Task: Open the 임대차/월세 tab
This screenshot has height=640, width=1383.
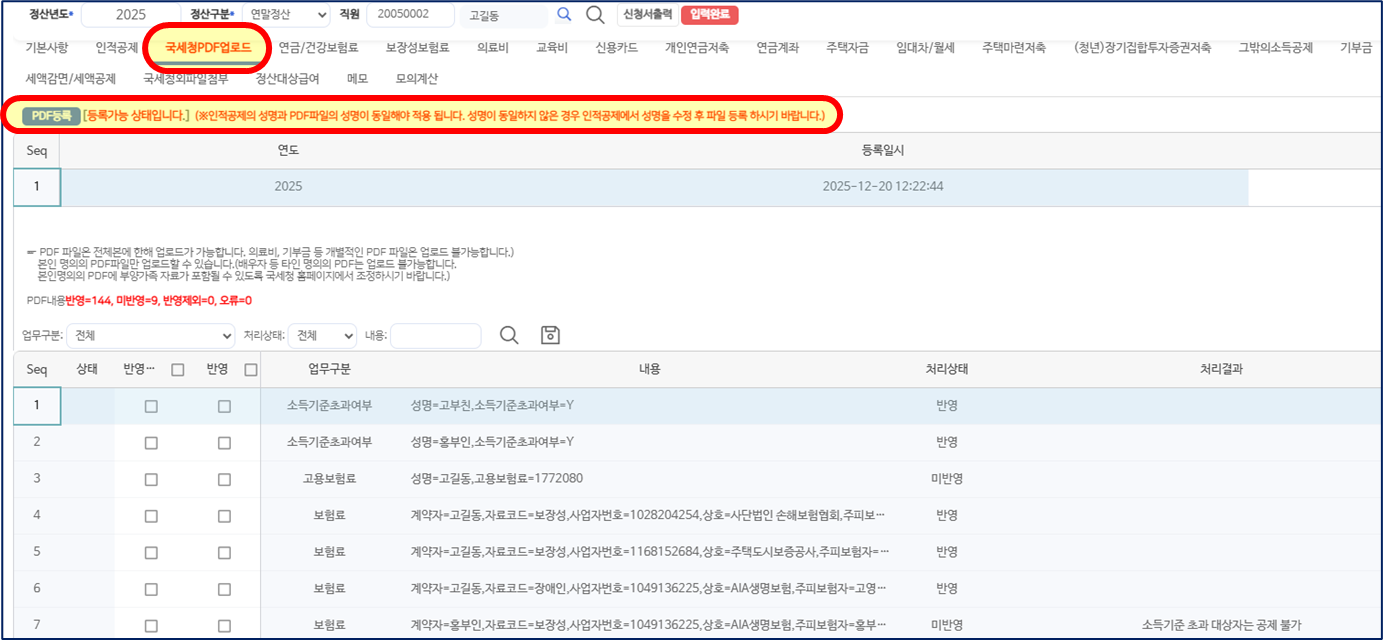Action: click(925, 47)
